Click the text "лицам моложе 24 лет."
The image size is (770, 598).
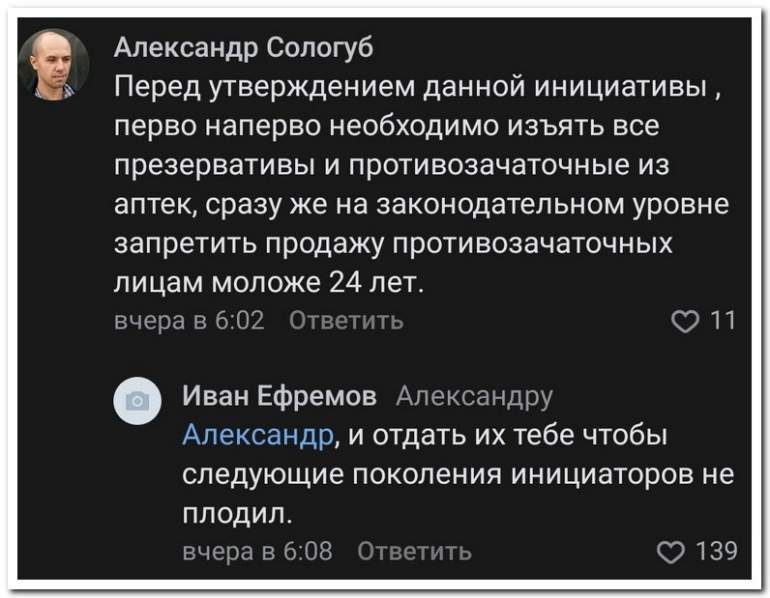click(x=270, y=282)
